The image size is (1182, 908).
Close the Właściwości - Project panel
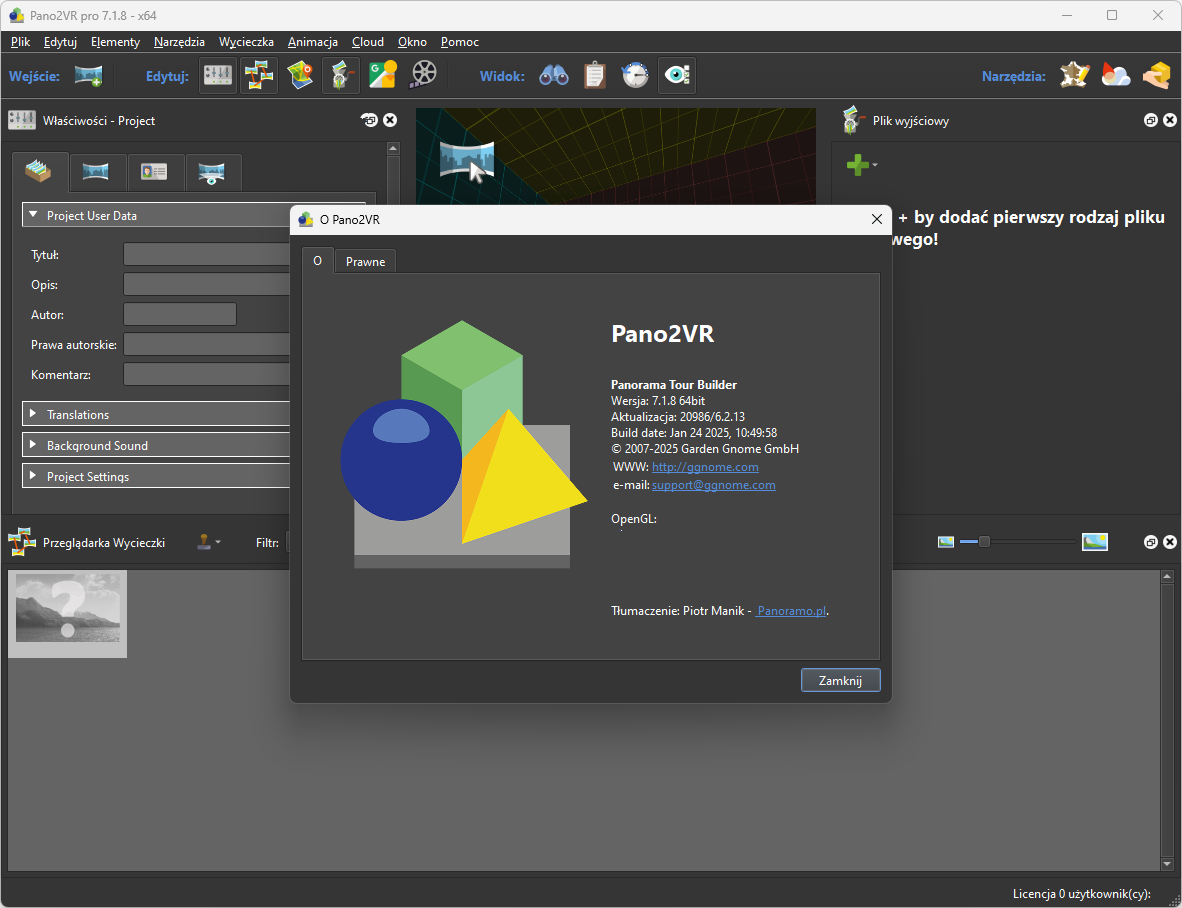(x=390, y=120)
